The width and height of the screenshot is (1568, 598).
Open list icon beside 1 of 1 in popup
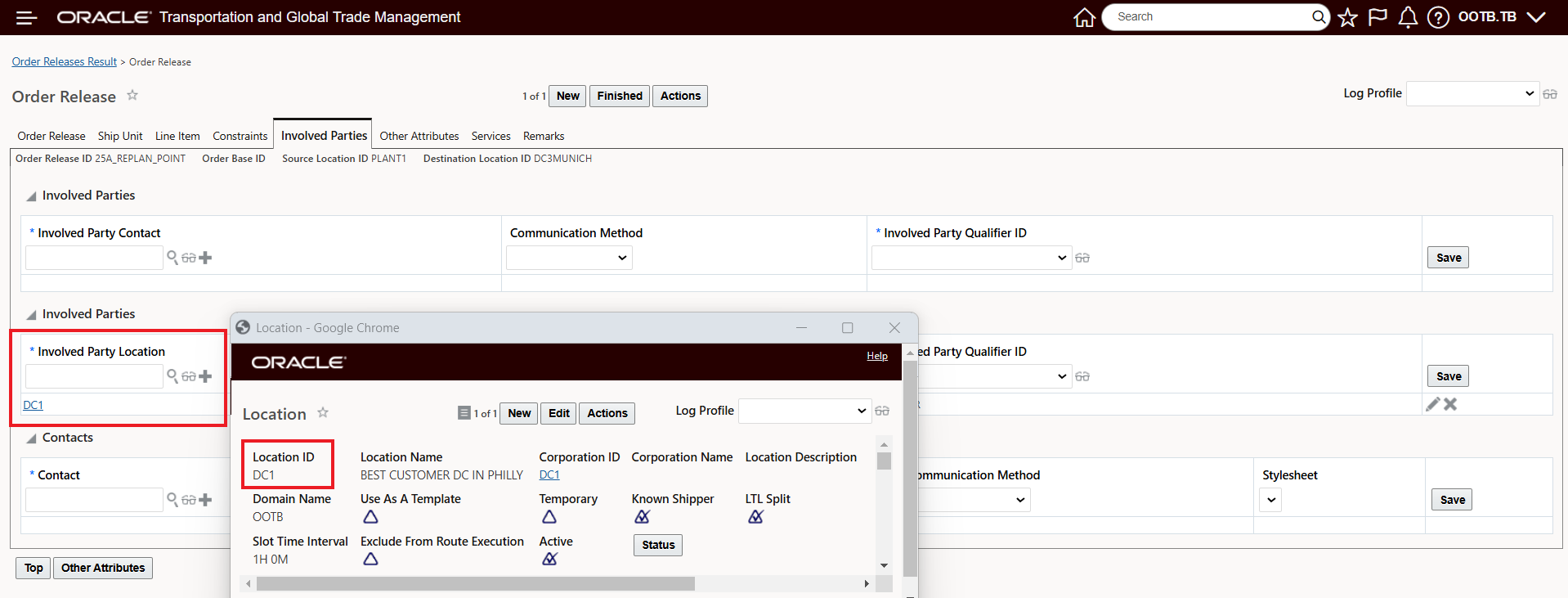[x=464, y=413]
